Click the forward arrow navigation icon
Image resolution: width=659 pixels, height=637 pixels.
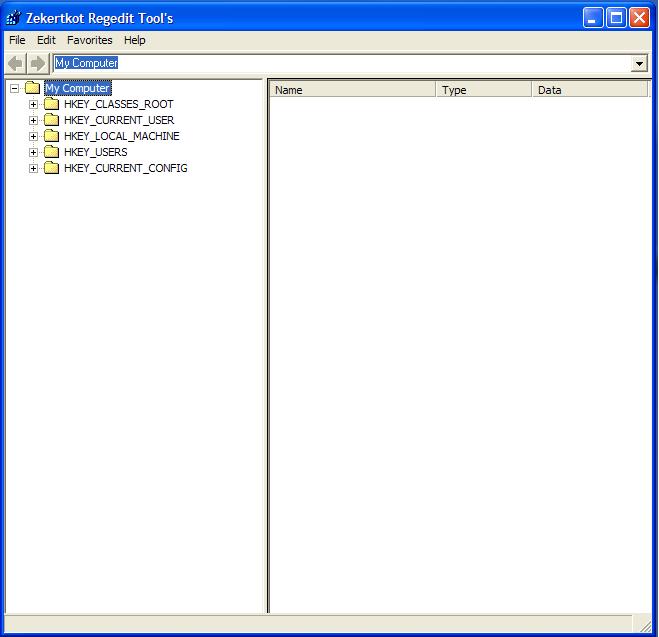coord(38,63)
